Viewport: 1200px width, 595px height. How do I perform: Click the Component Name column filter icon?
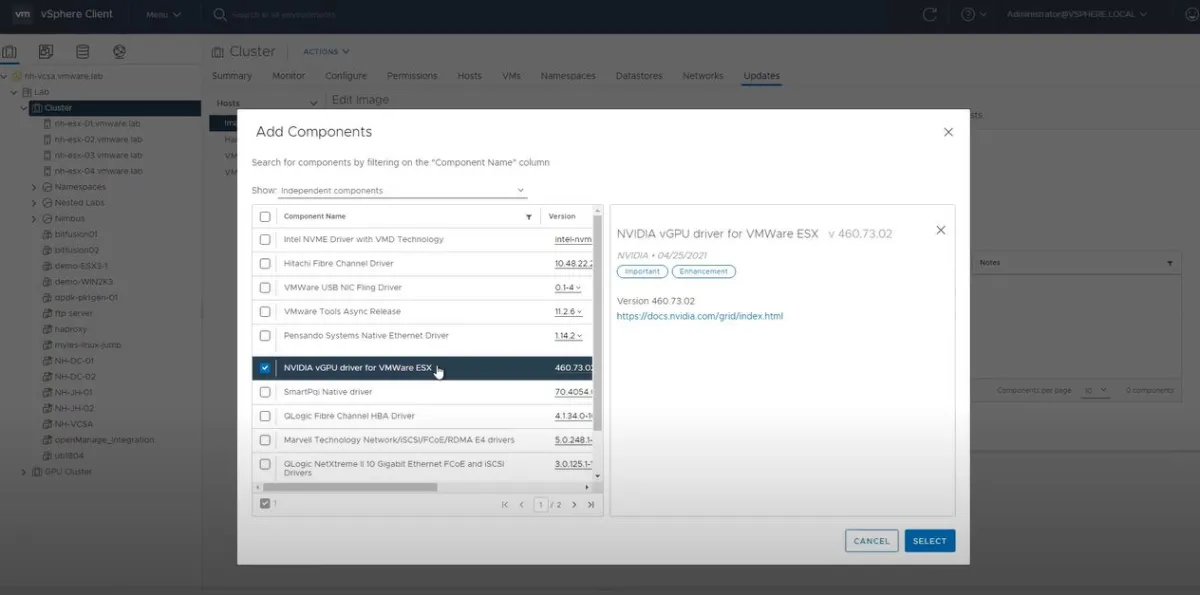click(x=529, y=216)
